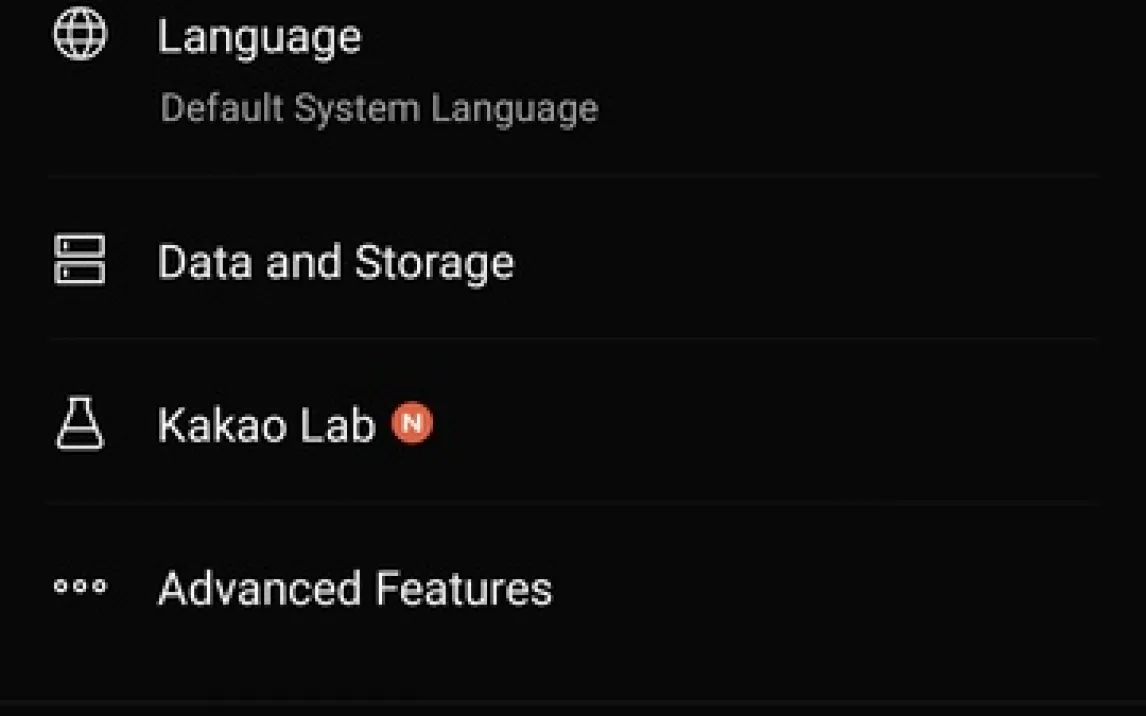Select the Data and Storage label
1146x716 pixels.
click(336, 262)
